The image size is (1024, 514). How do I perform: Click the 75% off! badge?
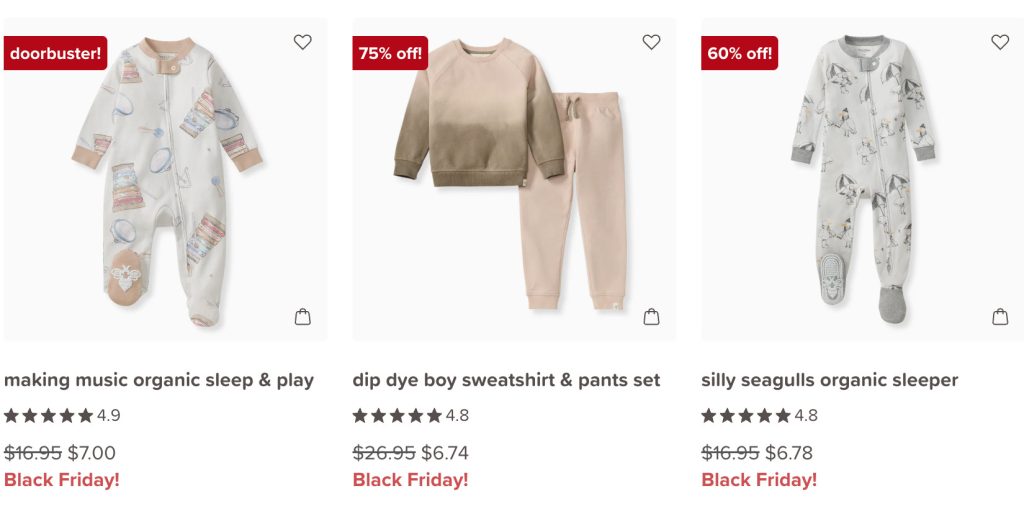coord(390,53)
